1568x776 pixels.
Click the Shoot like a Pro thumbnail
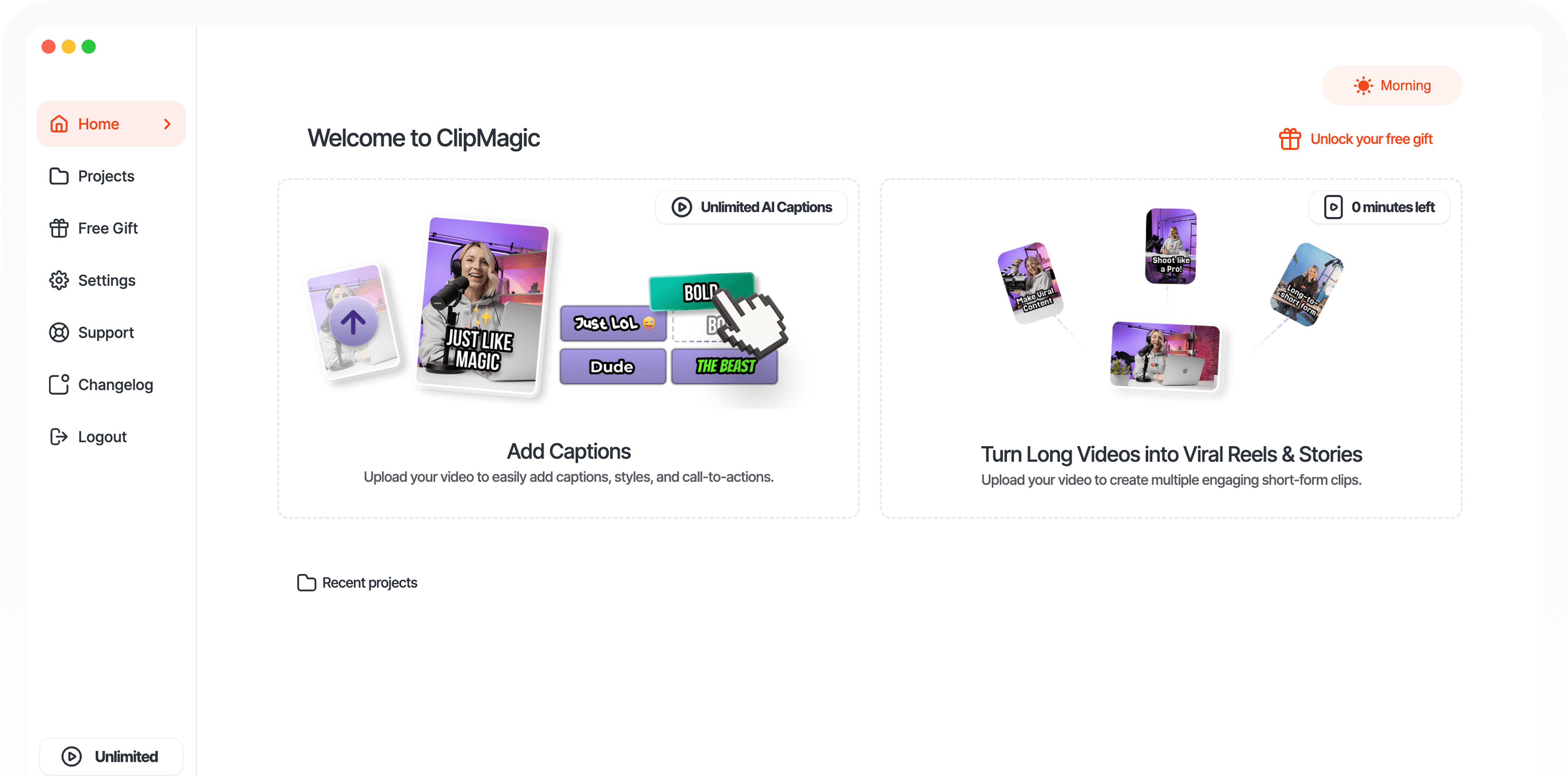tap(1170, 246)
